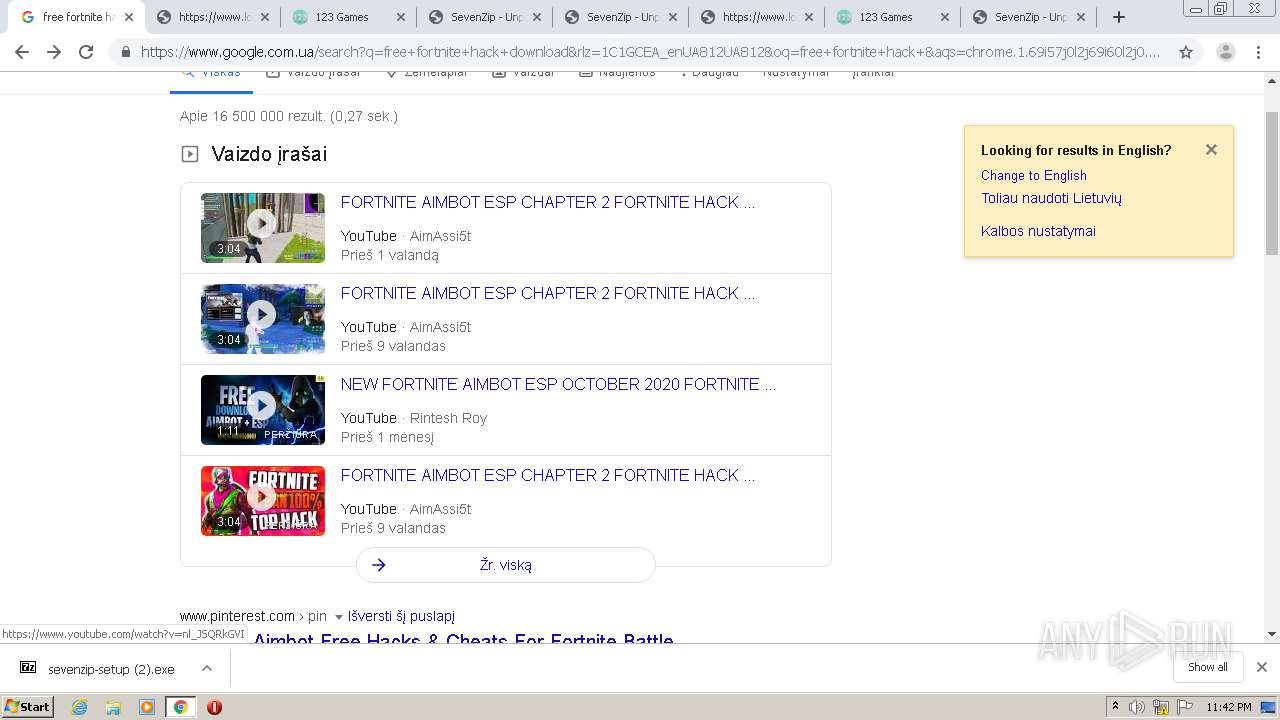Open the Chrome profile avatar
The height and width of the screenshot is (720, 1280).
click(x=1225, y=52)
